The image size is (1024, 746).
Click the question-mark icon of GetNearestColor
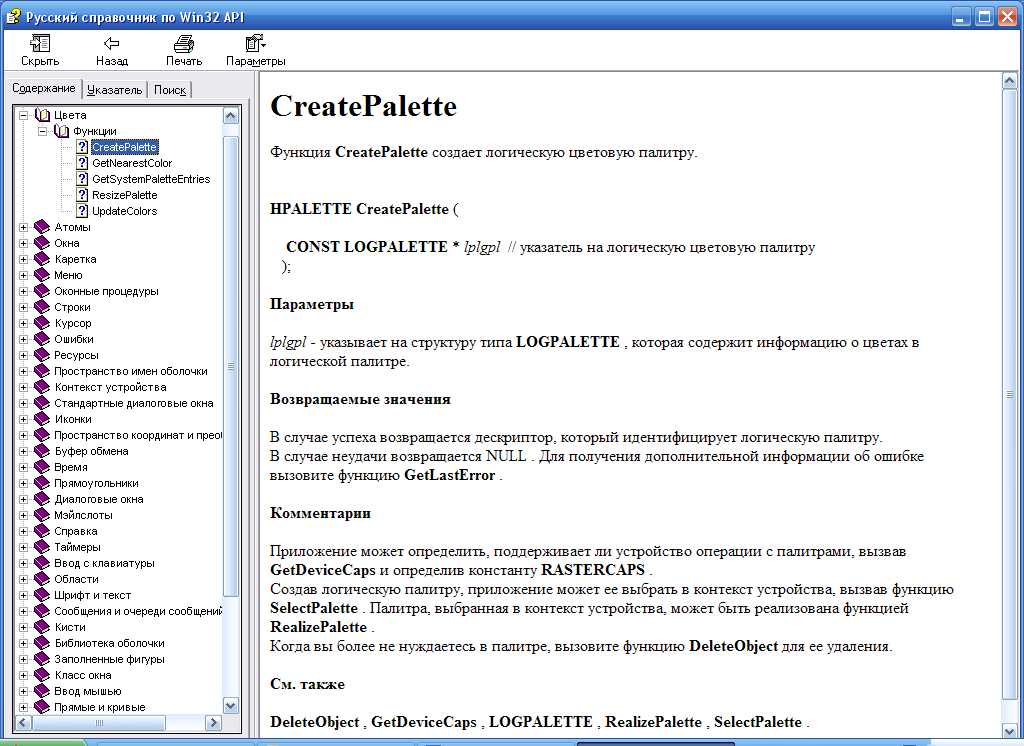click(82, 163)
